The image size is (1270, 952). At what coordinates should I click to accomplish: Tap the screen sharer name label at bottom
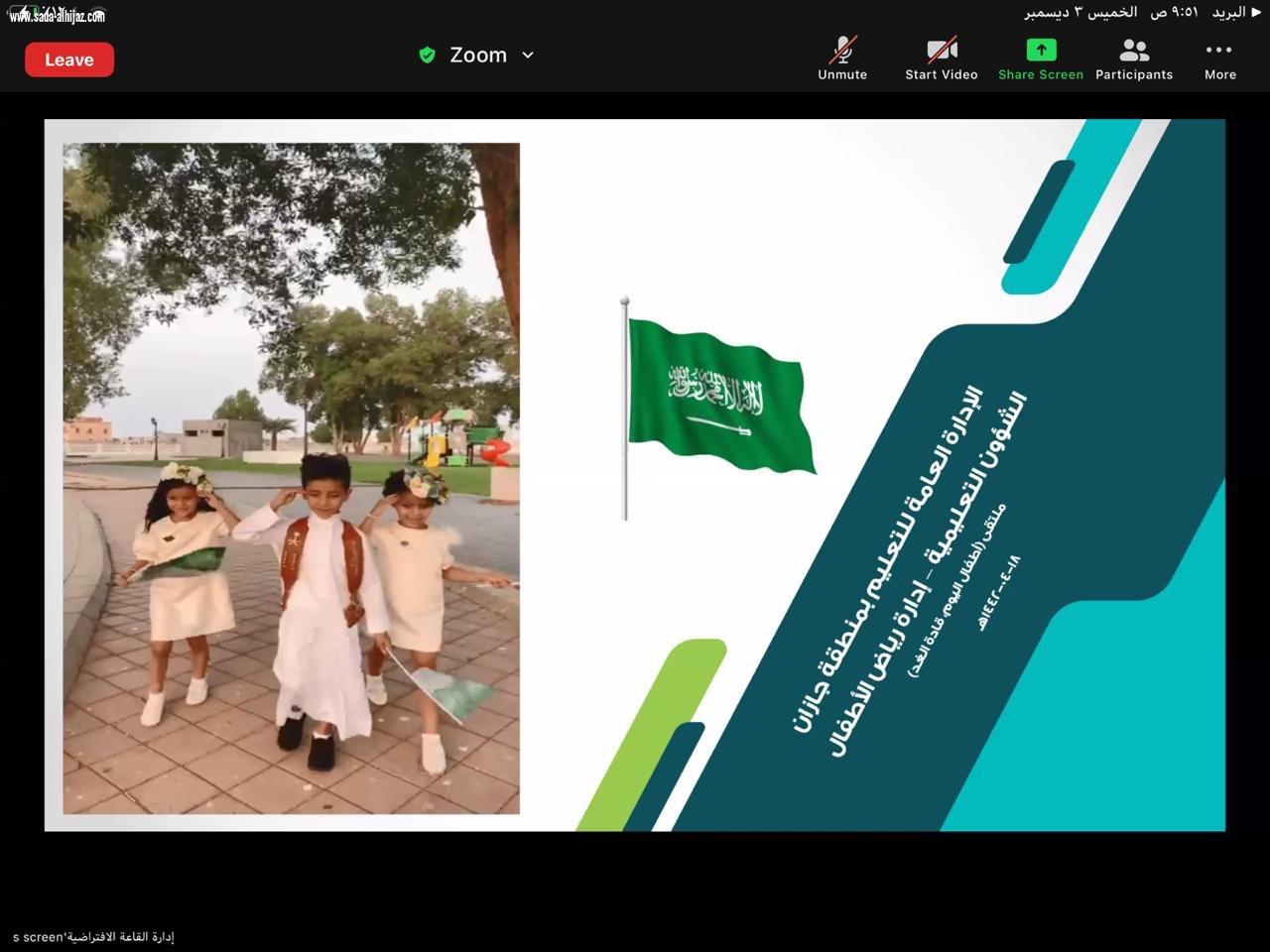pos(93,937)
